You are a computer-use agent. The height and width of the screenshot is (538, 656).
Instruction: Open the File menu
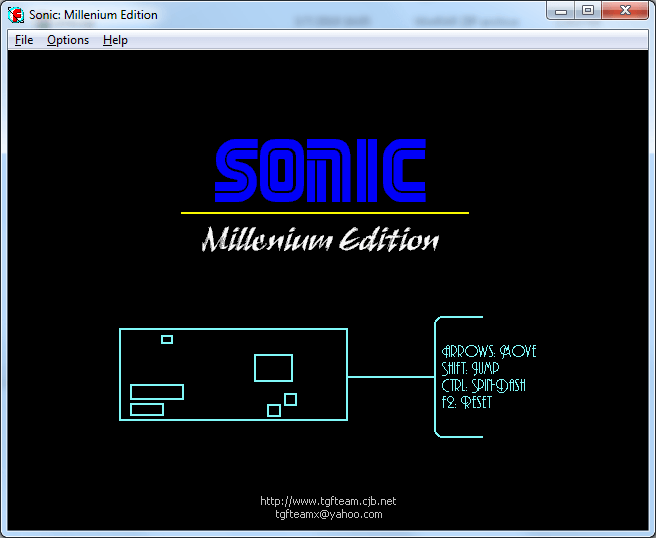(x=24, y=40)
